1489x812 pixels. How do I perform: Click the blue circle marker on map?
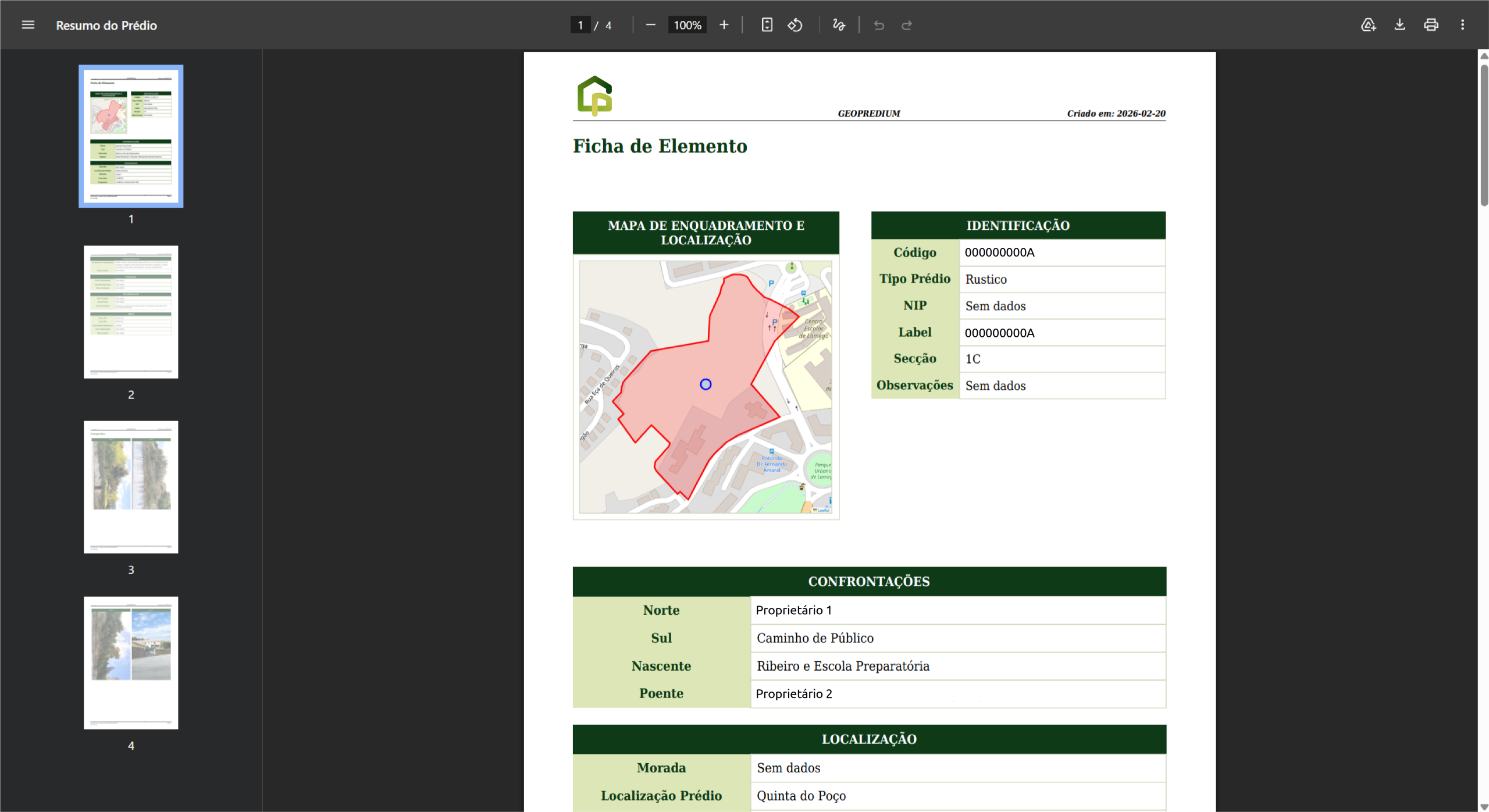[706, 384]
